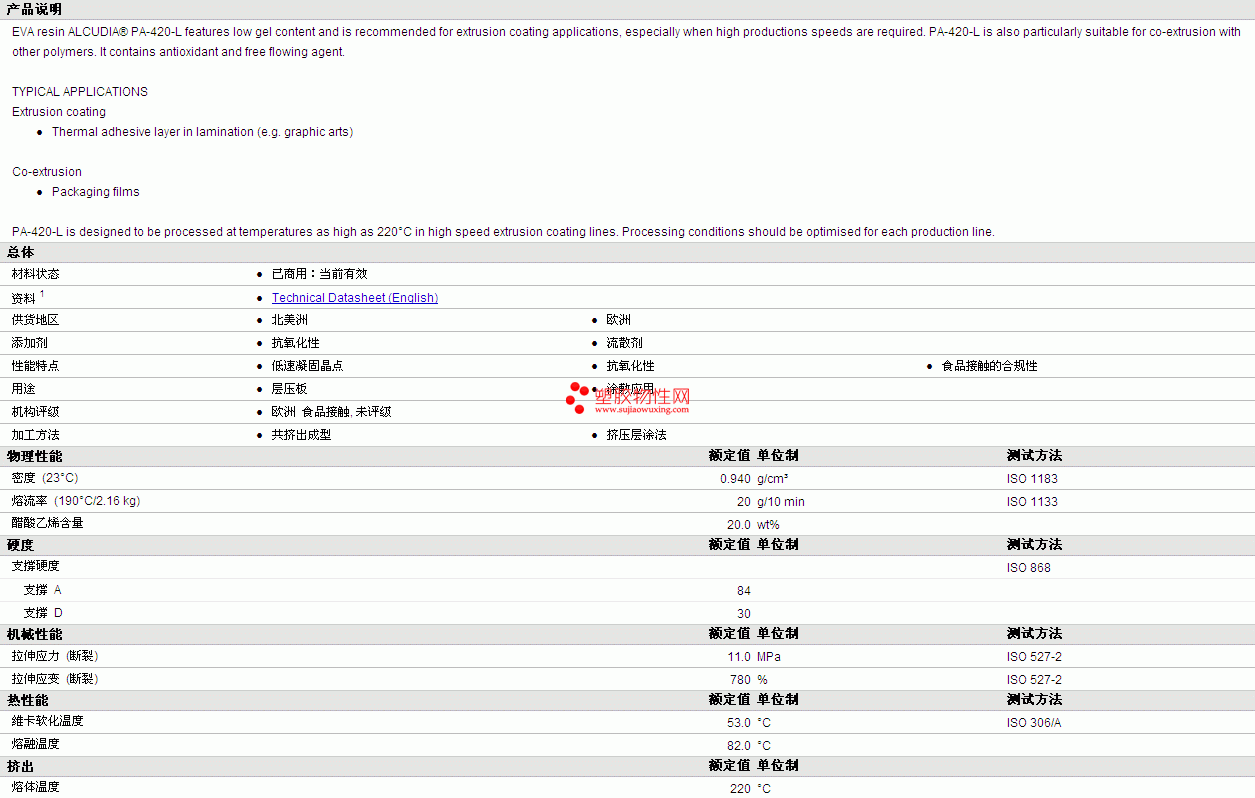Image resolution: width=1255 pixels, height=798 pixels.
Task: Select the melting temperature value 82.0
Action: click(739, 746)
